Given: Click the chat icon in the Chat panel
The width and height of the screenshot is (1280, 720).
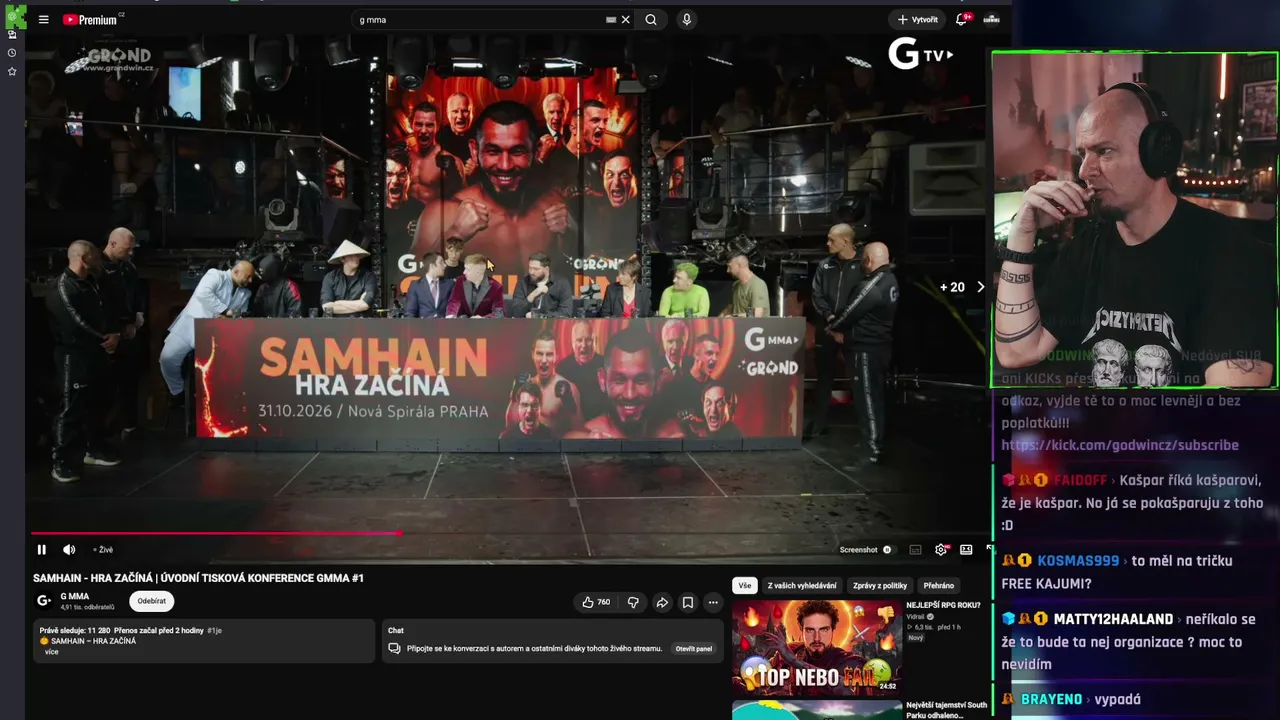Looking at the screenshot, I should click(395, 649).
